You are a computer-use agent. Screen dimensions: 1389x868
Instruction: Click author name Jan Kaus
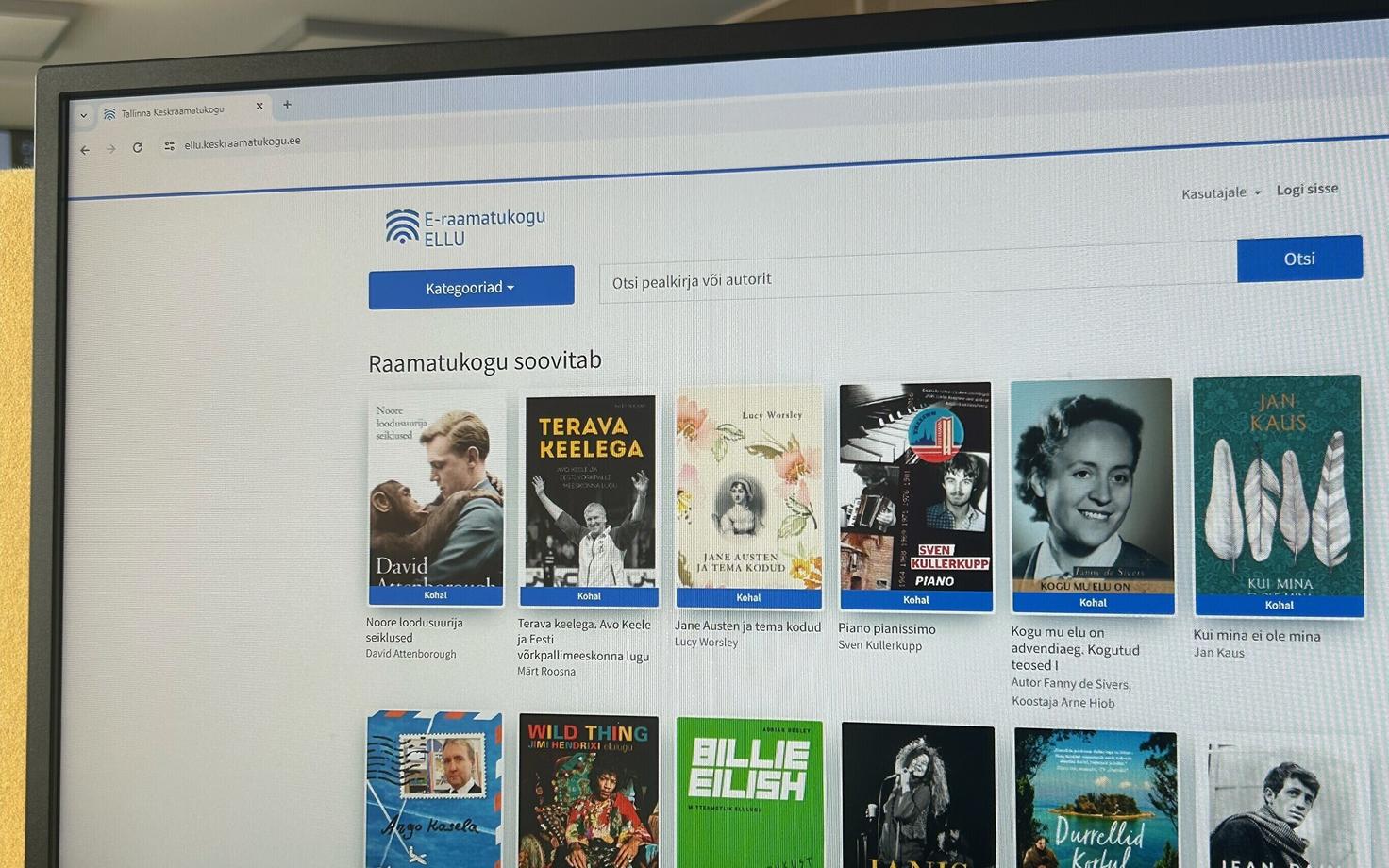pos(1218,653)
